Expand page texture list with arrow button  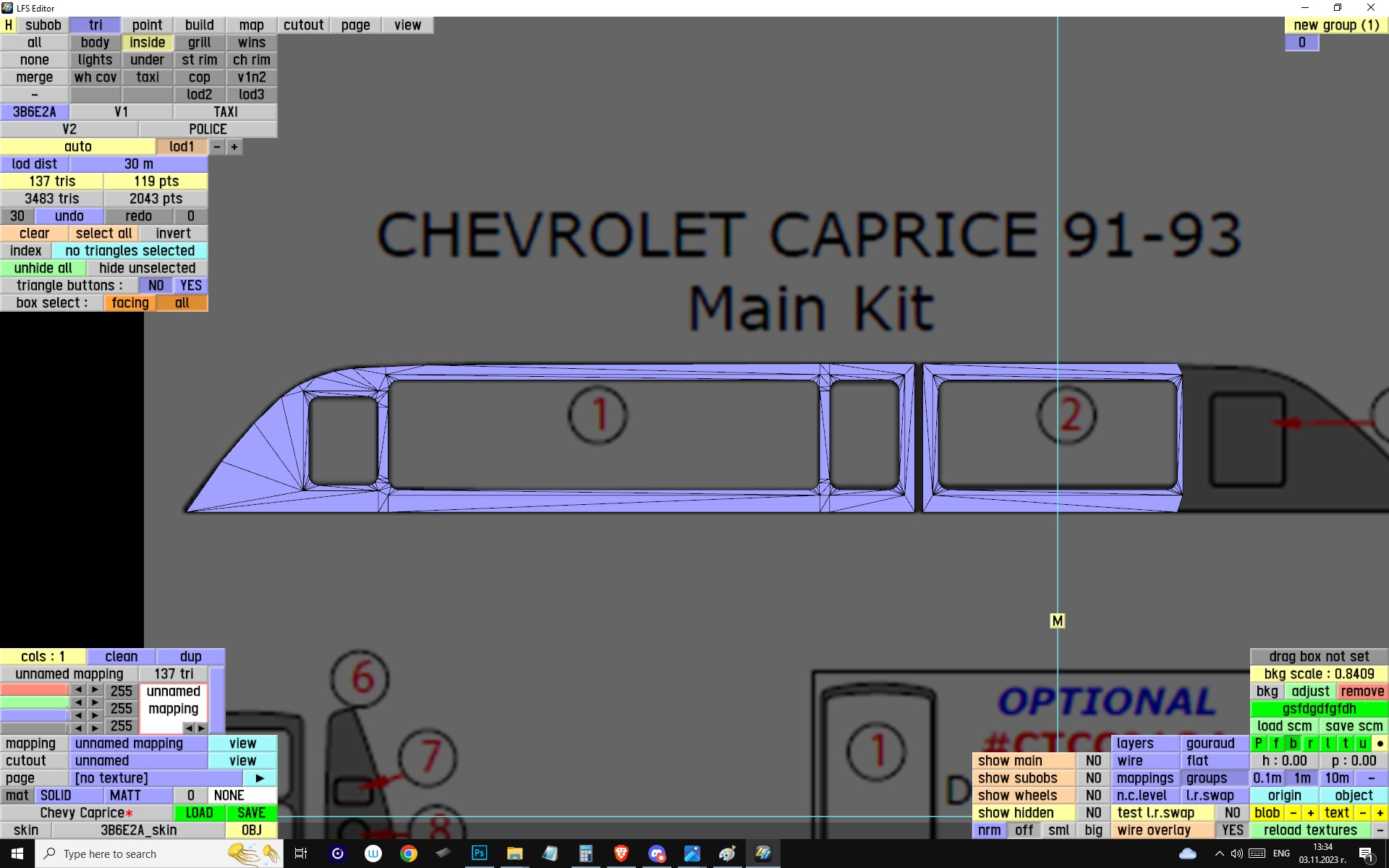pyautogui.click(x=260, y=778)
